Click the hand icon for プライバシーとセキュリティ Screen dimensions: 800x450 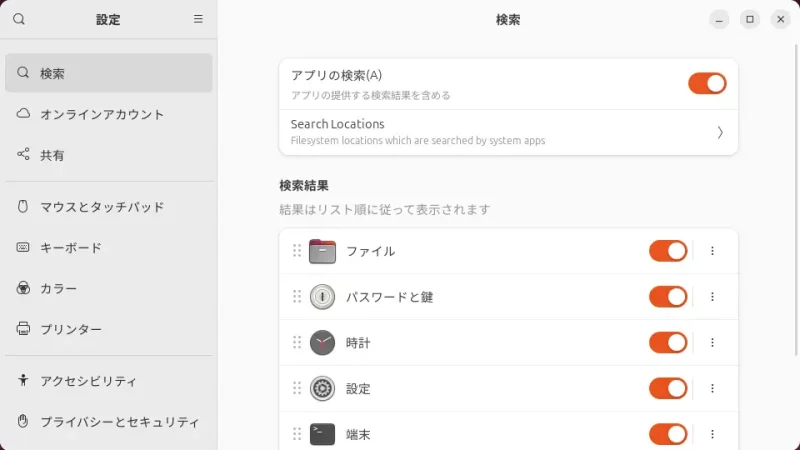click(x=23, y=421)
